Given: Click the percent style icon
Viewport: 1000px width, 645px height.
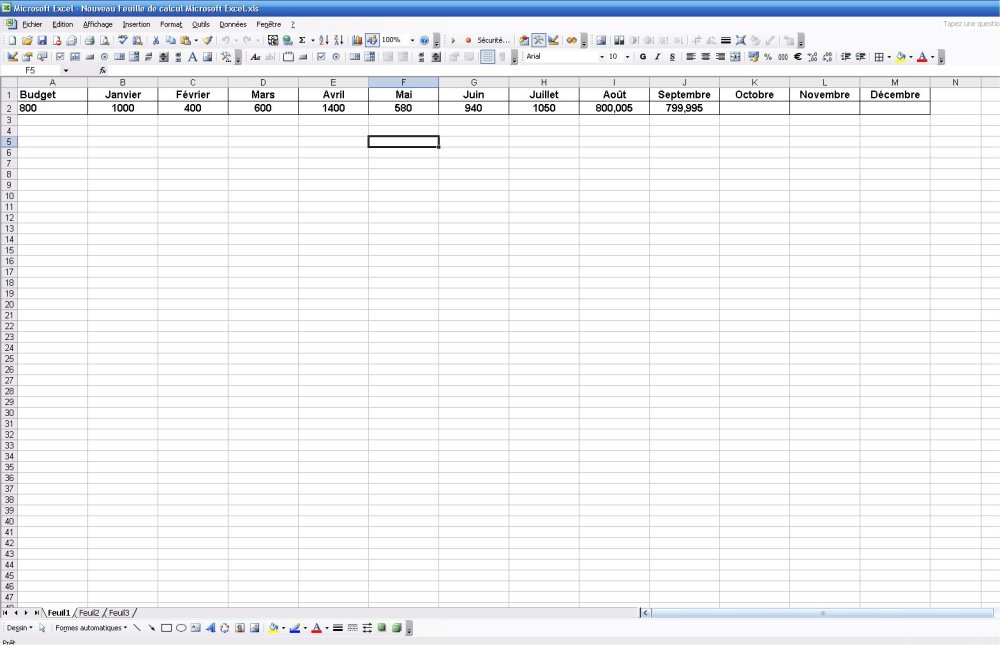Looking at the screenshot, I should [x=768, y=57].
